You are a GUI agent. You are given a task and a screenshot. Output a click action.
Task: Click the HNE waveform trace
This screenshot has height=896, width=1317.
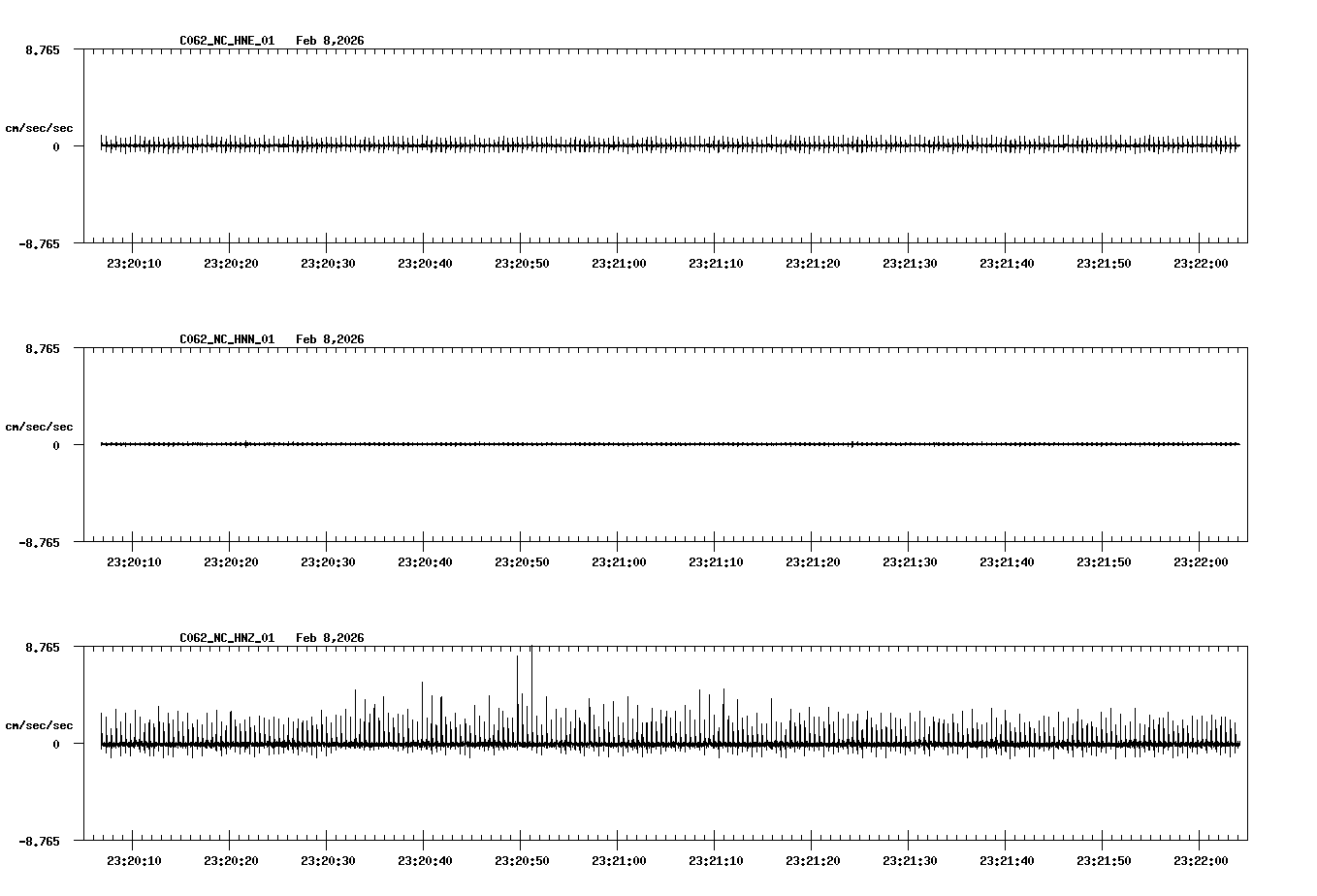[582, 144]
